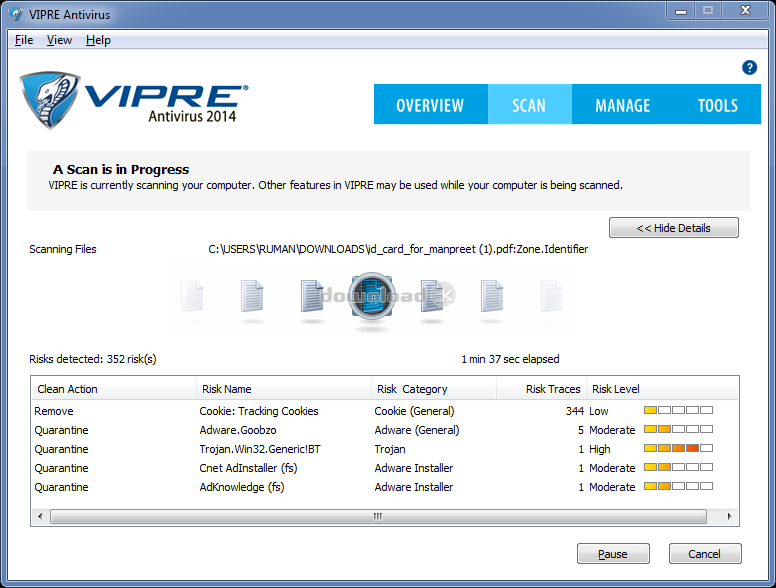This screenshot has width=776, height=588.
Task: Click the right arrow of horizontal scrollbar
Action: [729, 516]
